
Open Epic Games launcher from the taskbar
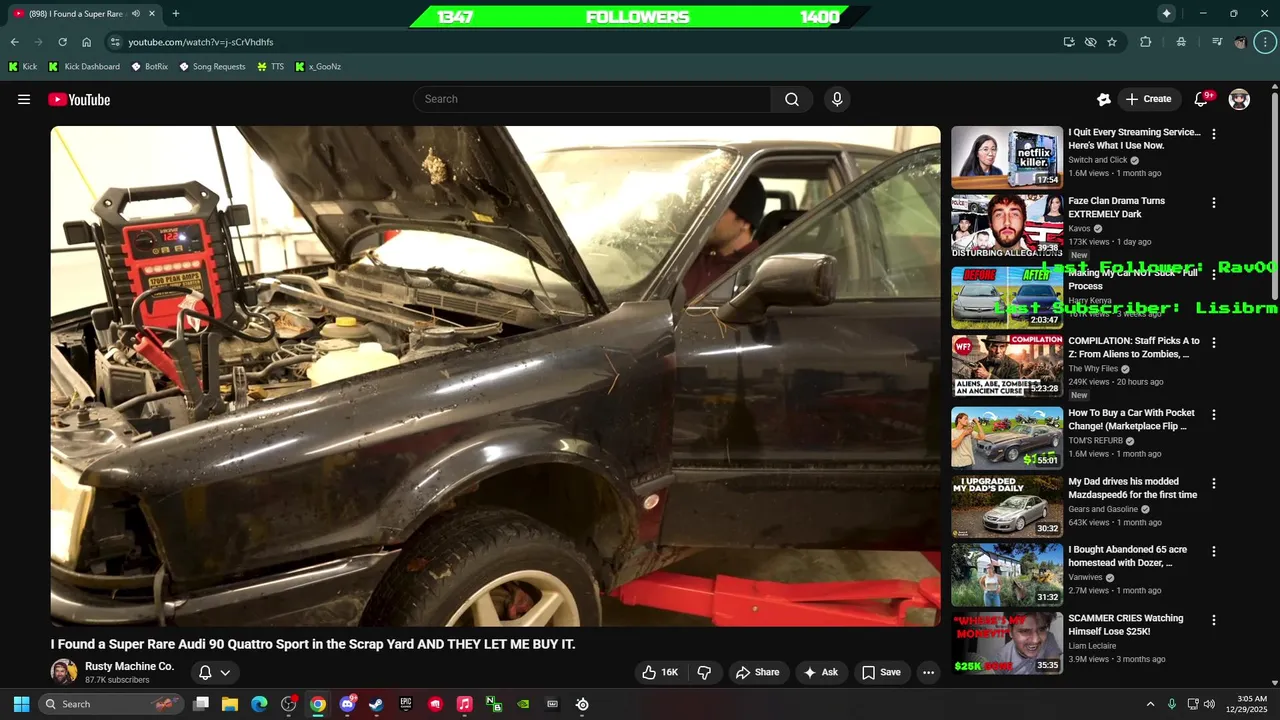405,704
